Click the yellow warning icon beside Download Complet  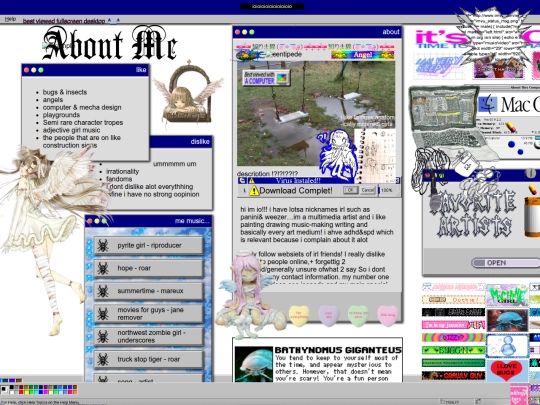[x=254, y=190]
